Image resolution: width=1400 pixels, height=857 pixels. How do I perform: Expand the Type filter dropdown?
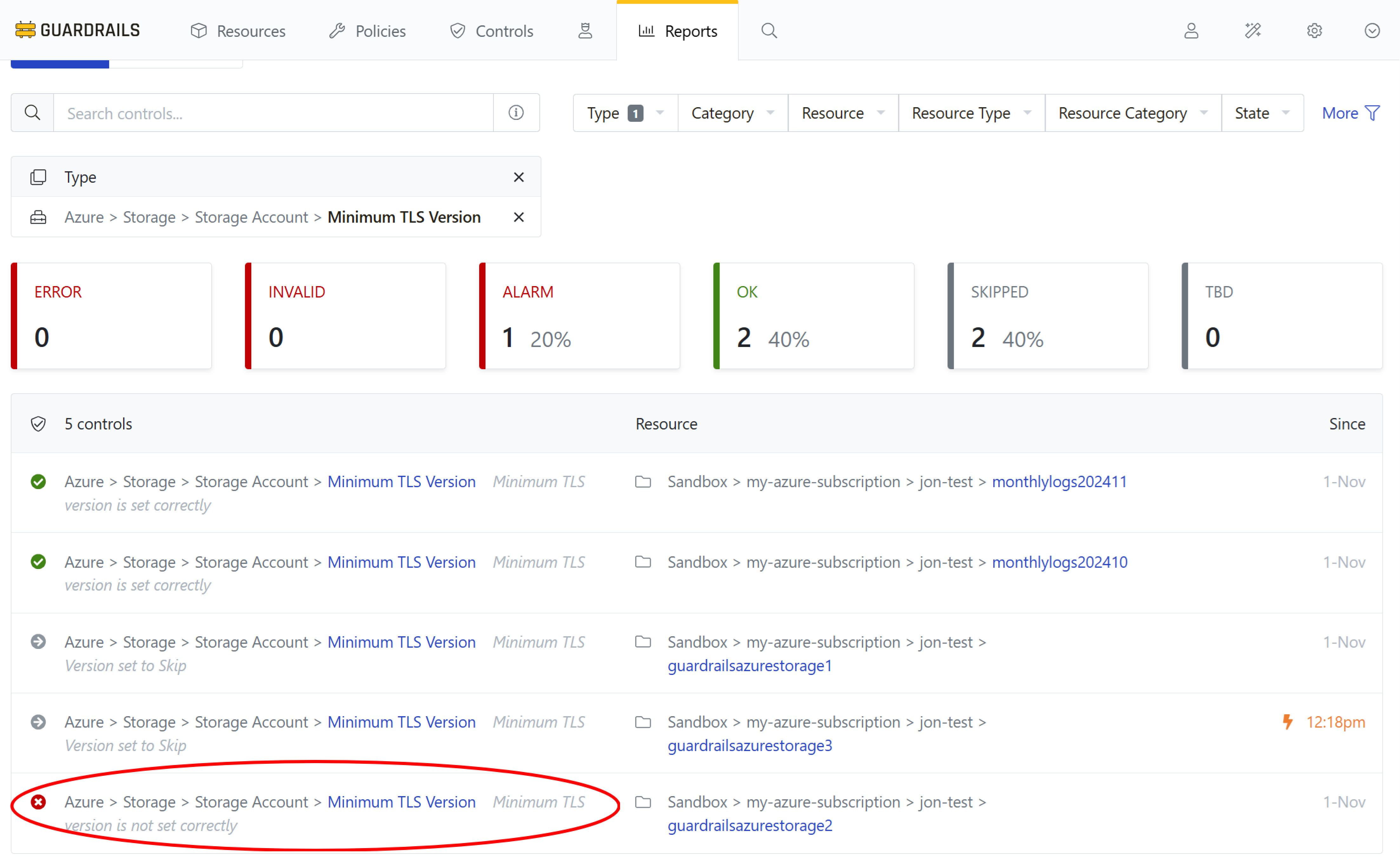625,113
